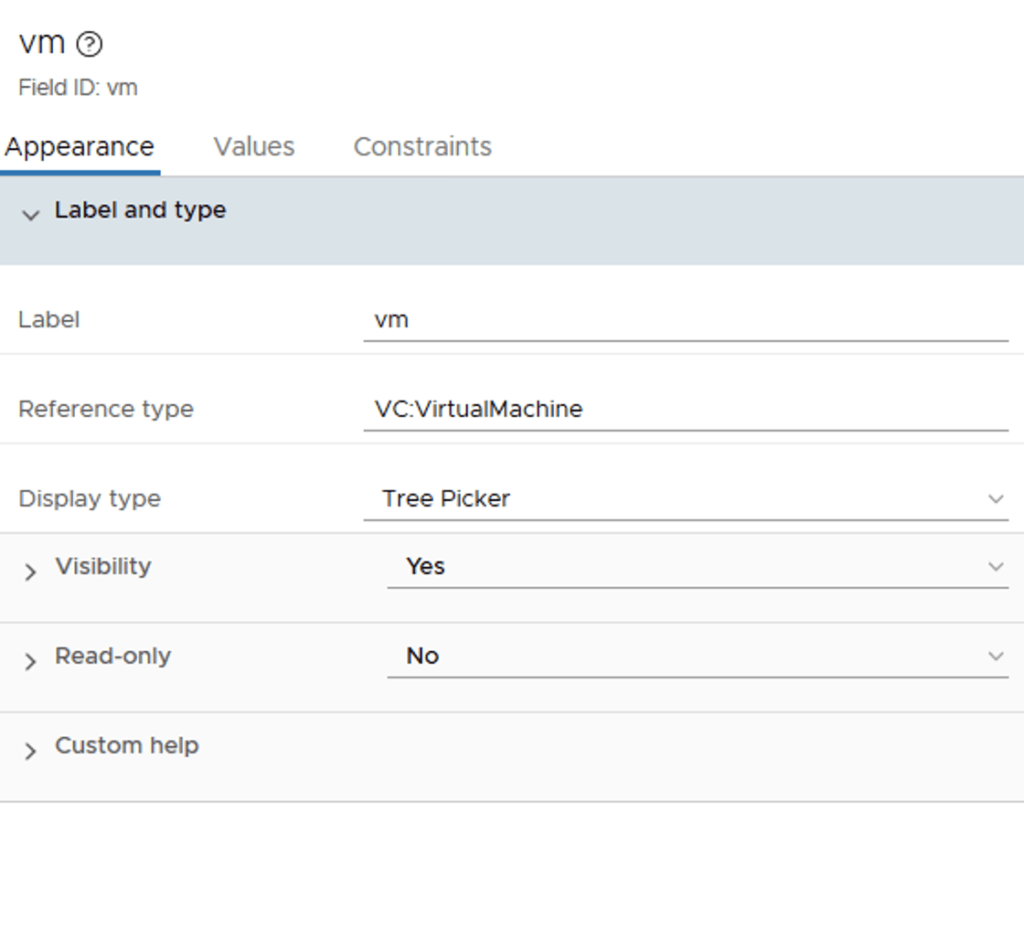
Task: Open the Read-only dropdown showing No
Action: [680, 656]
